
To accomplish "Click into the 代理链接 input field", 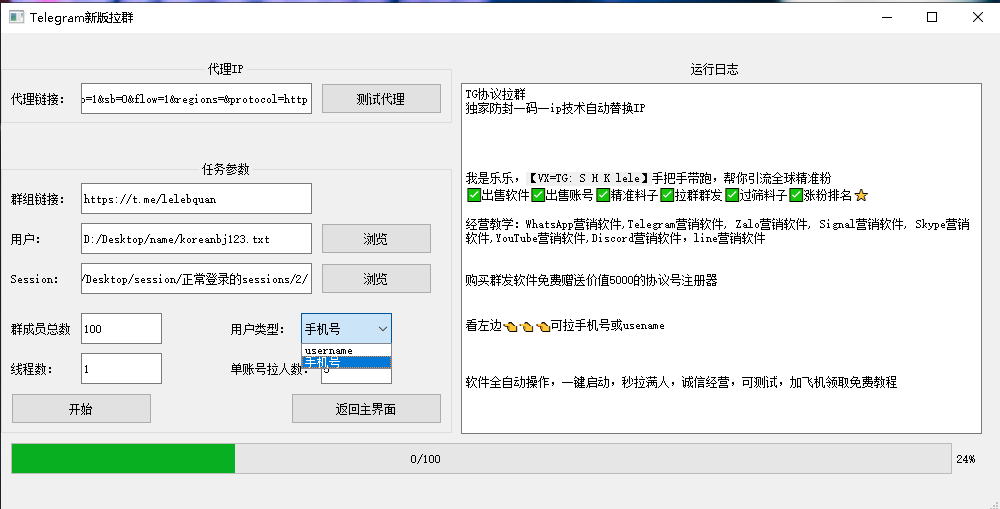I will pos(196,99).
